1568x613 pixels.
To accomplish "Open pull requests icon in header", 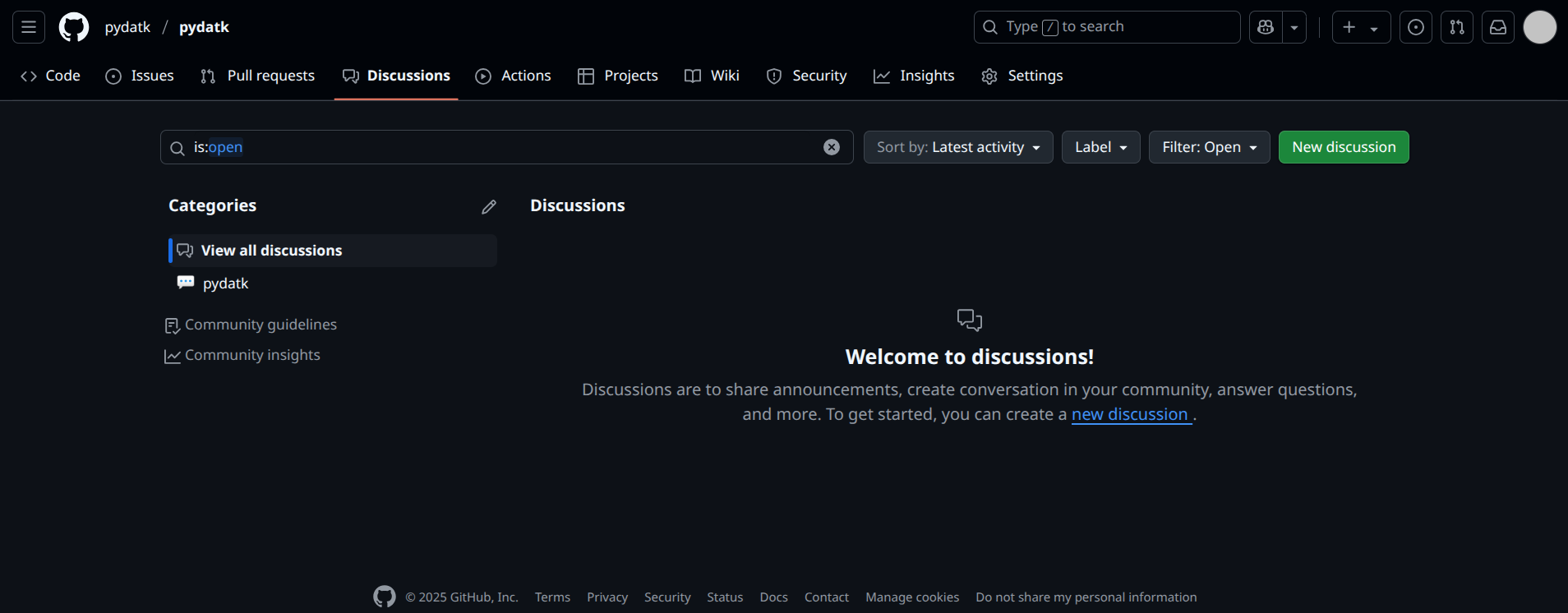I will click(1457, 27).
